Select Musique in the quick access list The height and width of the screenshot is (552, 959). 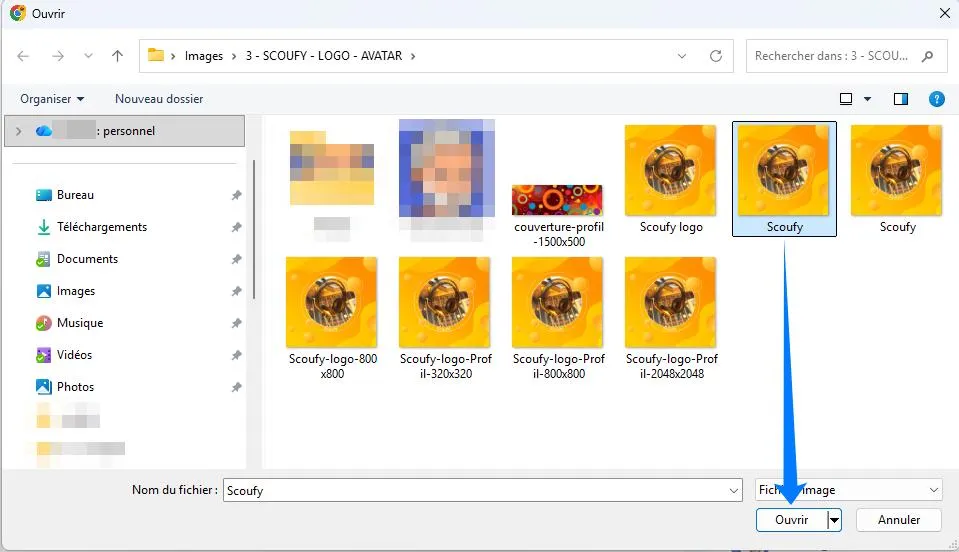coord(79,323)
